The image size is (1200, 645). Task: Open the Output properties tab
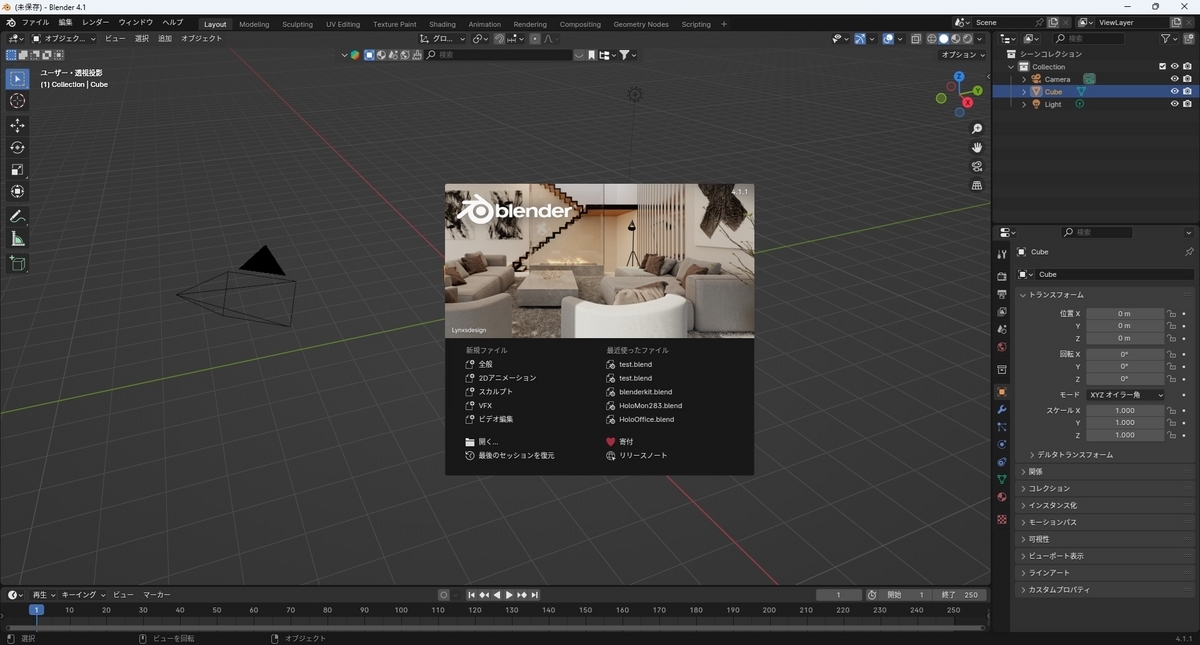coord(1001,295)
